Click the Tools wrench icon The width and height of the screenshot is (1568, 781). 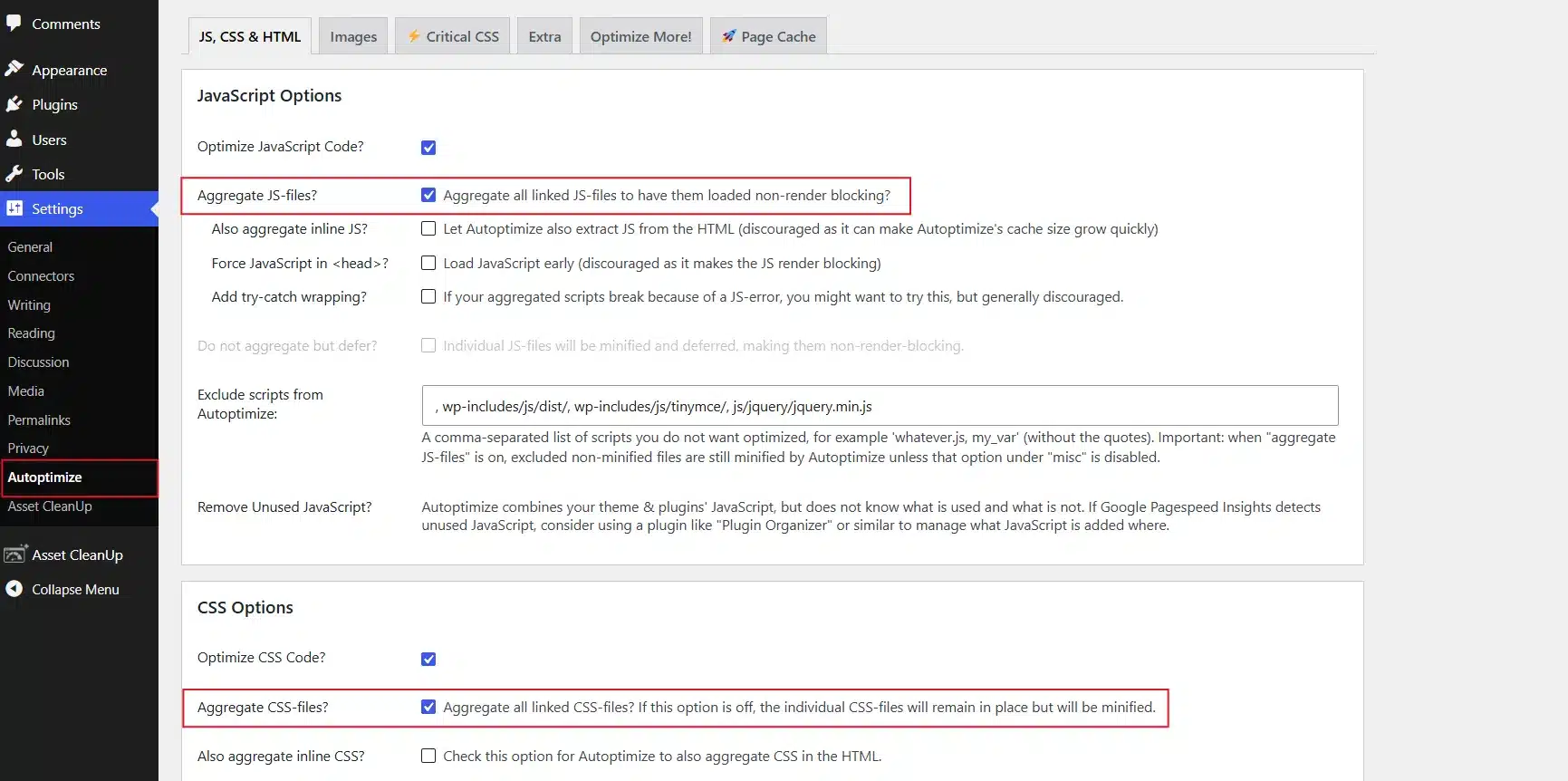tap(14, 173)
